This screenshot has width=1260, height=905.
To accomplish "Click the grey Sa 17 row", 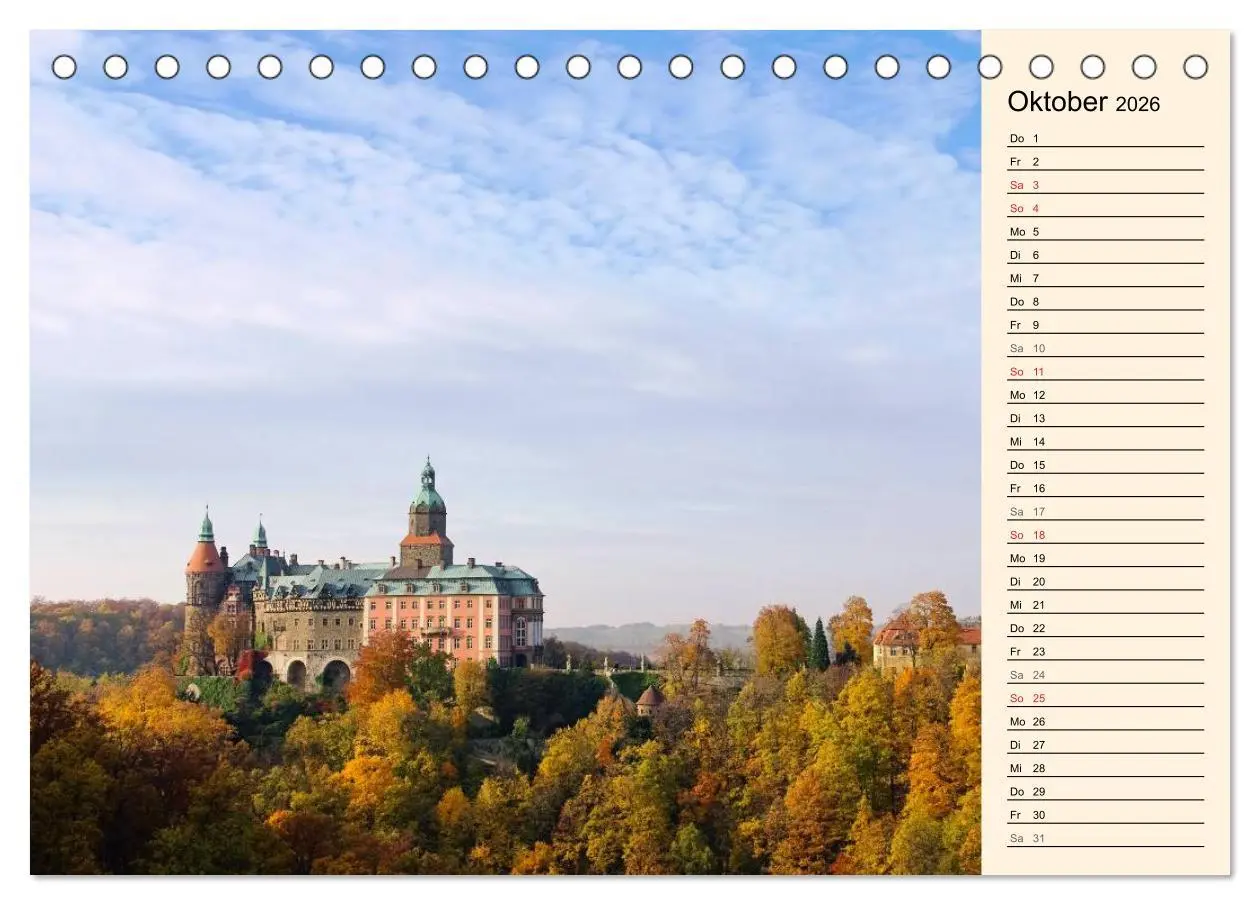I will (1105, 511).
